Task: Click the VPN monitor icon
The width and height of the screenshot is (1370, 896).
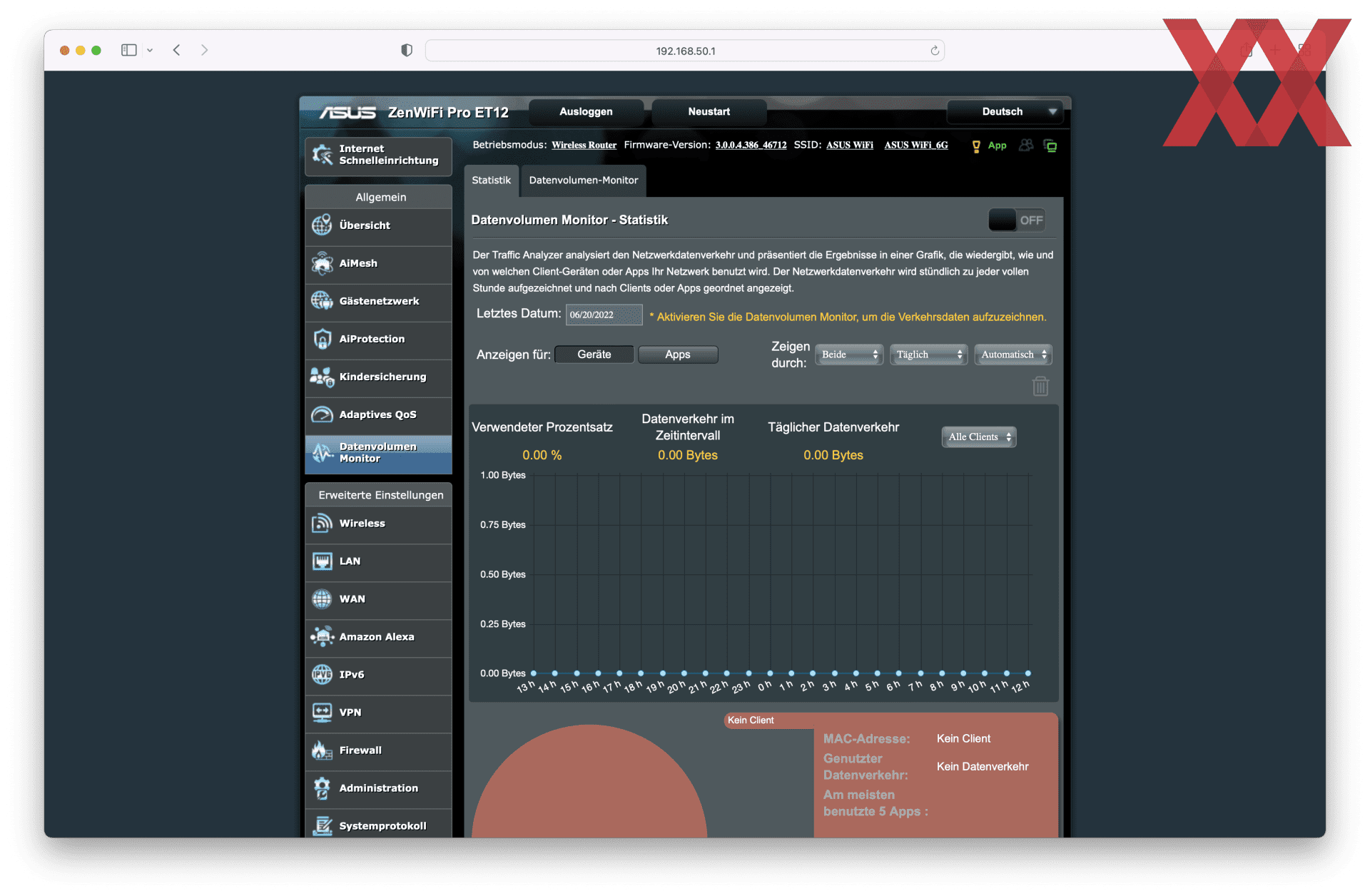Action: [322, 712]
